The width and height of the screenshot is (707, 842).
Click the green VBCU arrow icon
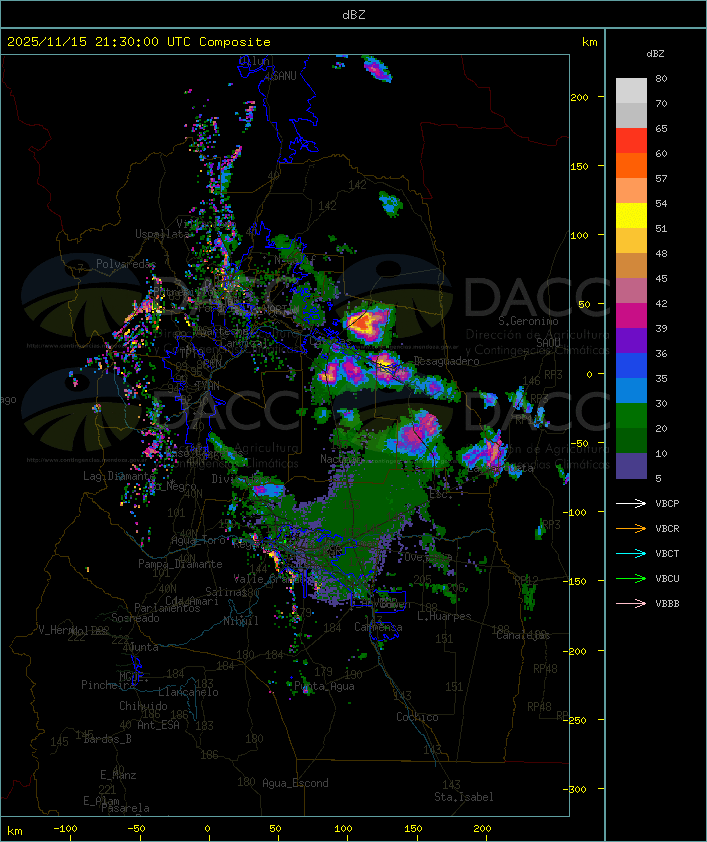coord(631,578)
